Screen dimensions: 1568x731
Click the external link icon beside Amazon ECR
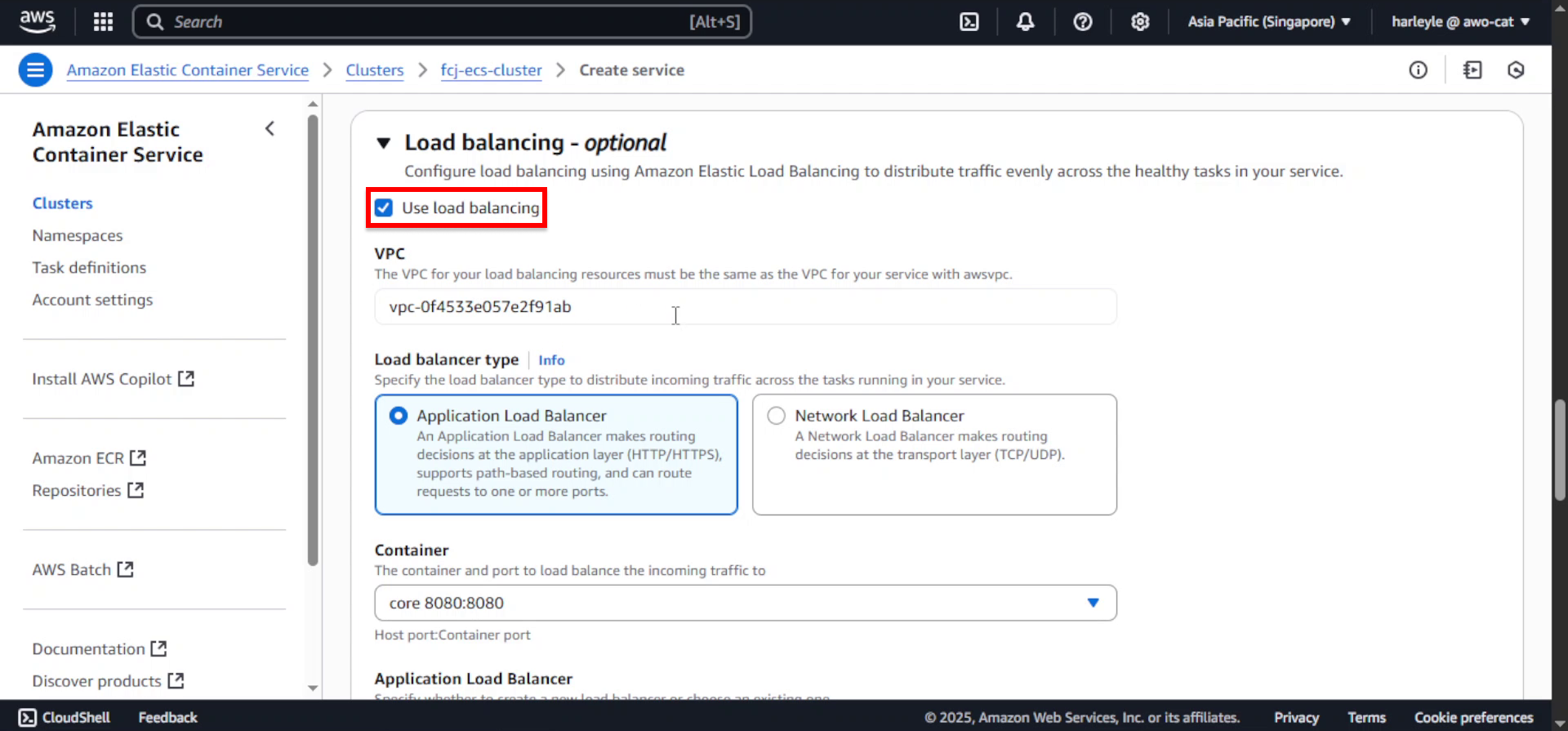[x=138, y=458]
